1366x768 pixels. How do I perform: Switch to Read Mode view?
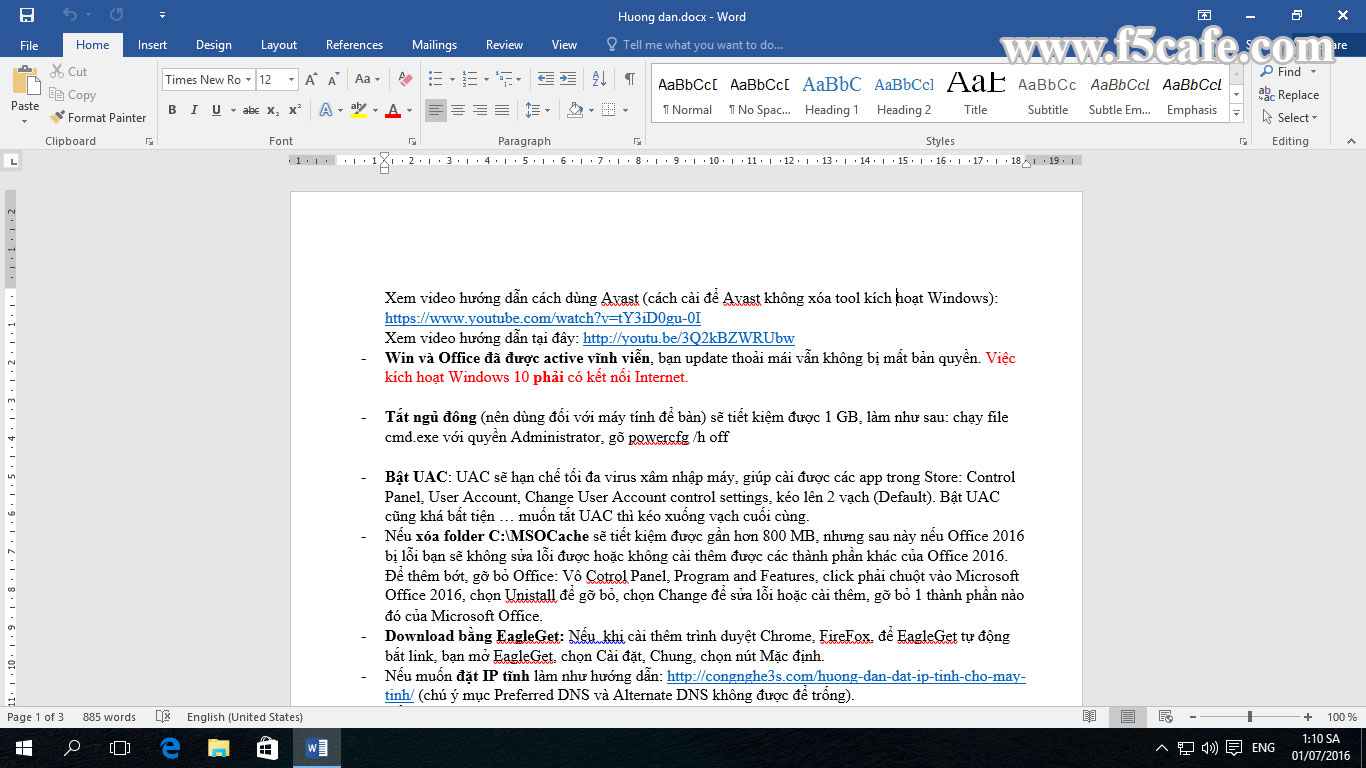1089,717
